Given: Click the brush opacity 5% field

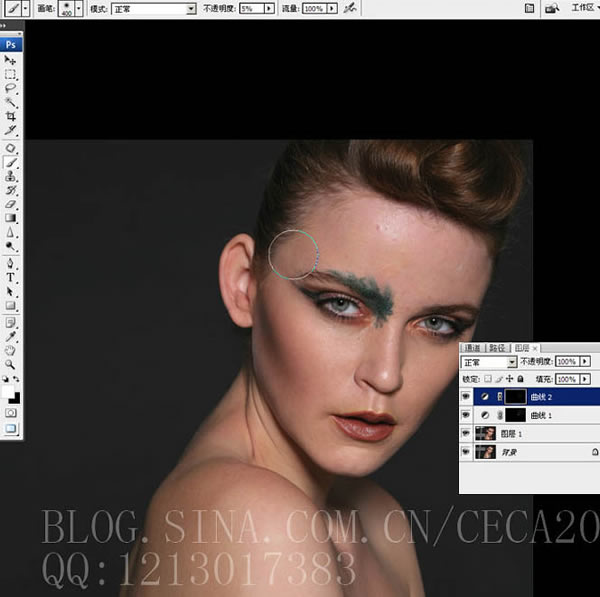Looking at the screenshot, I should (x=252, y=8).
